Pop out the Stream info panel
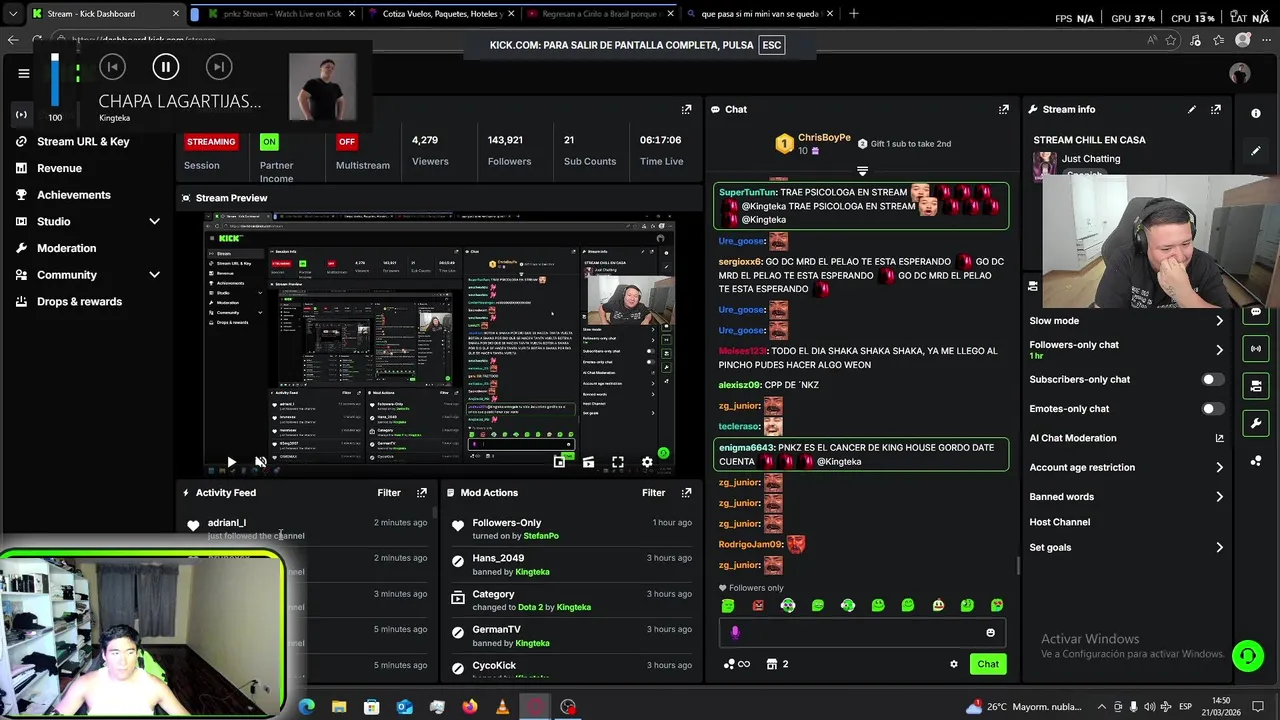Image resolution: width=1280 pixels, height=720 pixels. 1216,109
